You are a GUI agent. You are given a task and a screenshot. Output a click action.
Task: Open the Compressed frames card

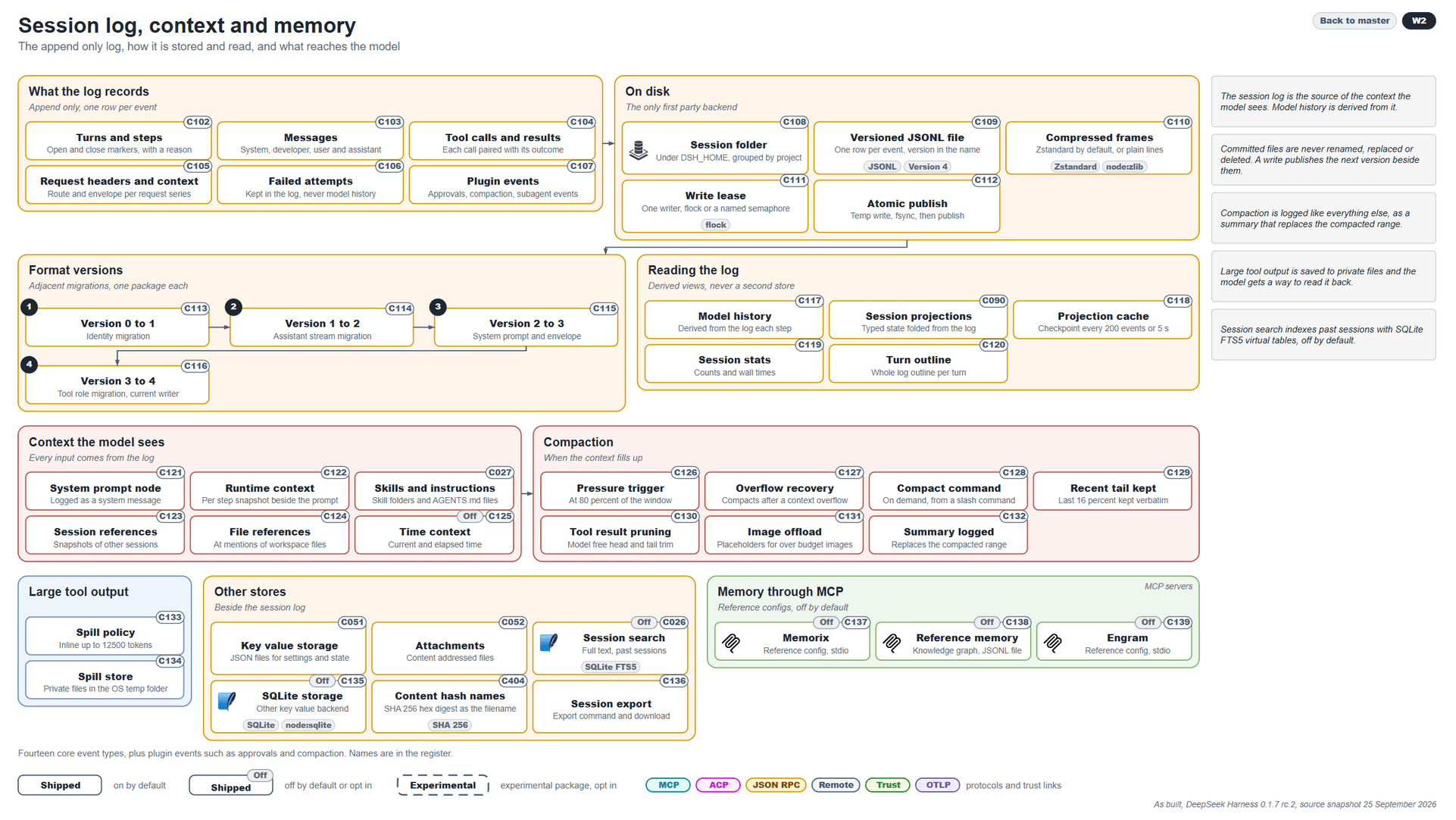[x=1099, y=149]
